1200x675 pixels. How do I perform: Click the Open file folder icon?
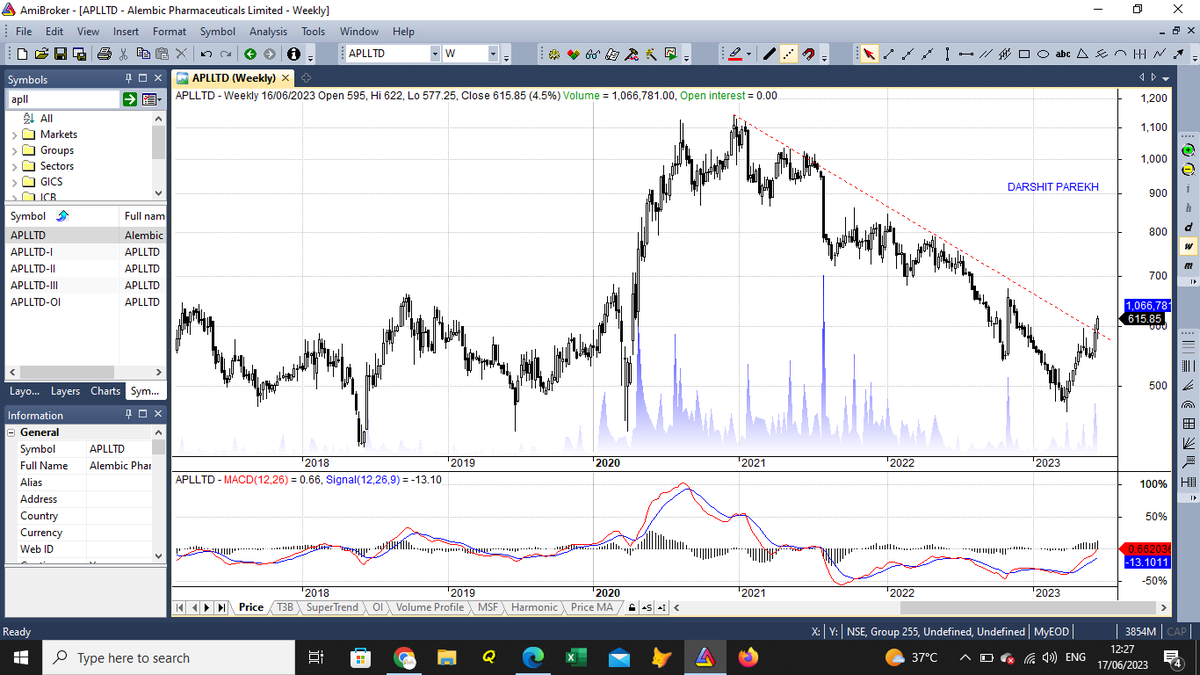pyautogui.click(x=41, y=54)
